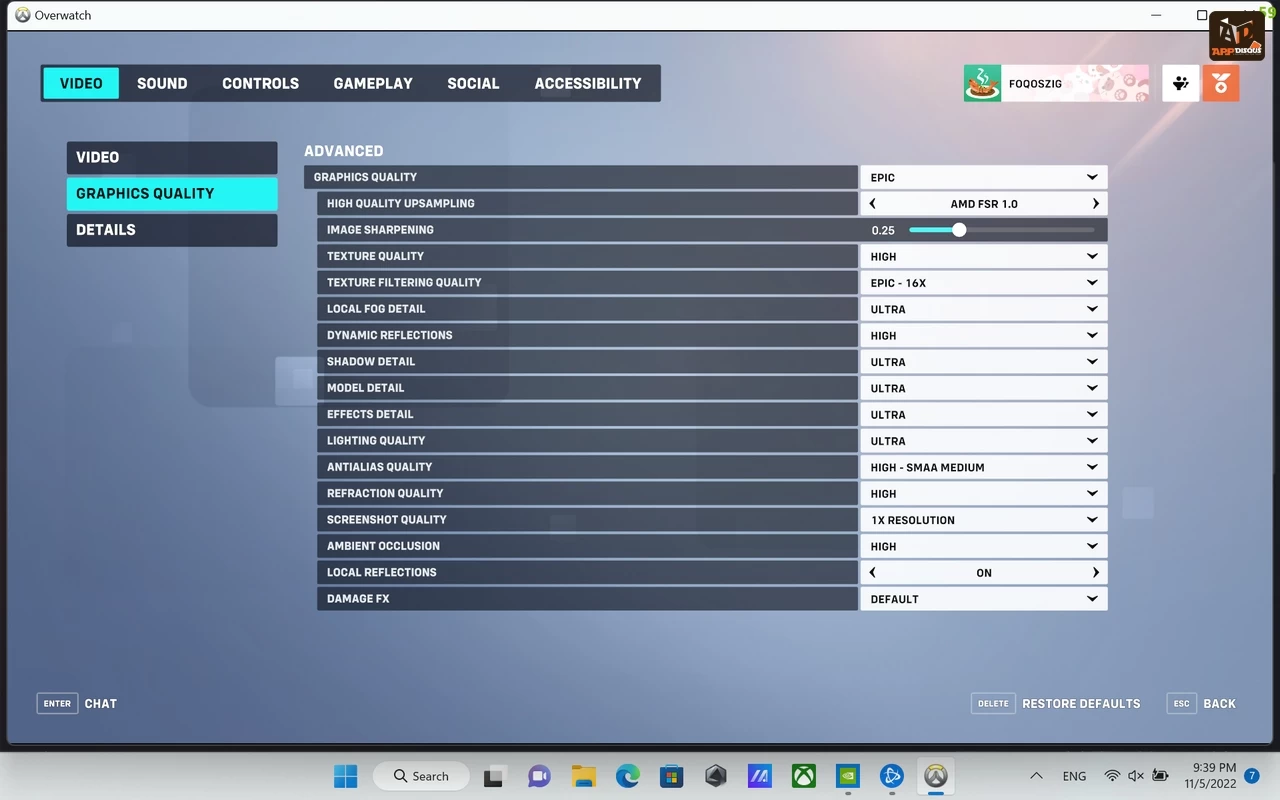
Task: Expand the Damage FX dropdown
Action: click(x=984, y=599)
